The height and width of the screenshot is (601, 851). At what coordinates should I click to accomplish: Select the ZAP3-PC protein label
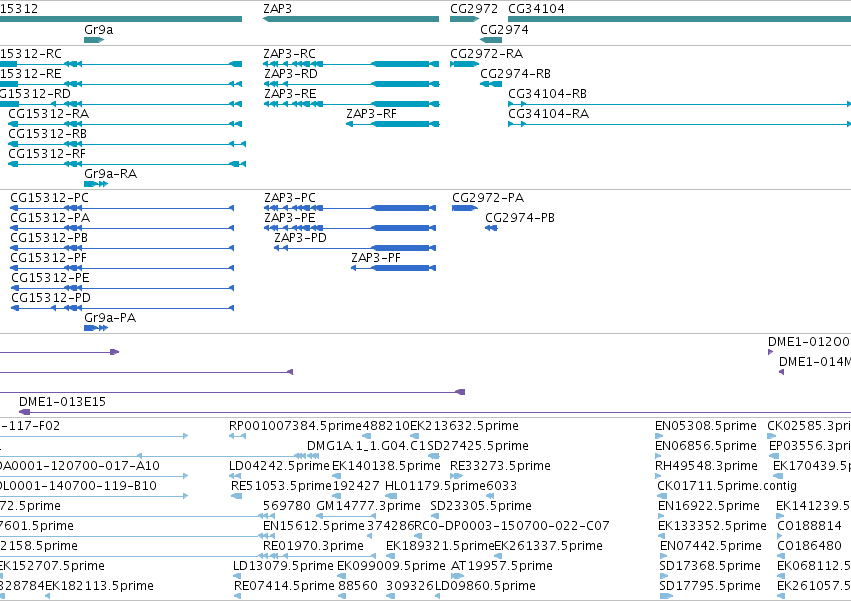(x=290, y=198)
